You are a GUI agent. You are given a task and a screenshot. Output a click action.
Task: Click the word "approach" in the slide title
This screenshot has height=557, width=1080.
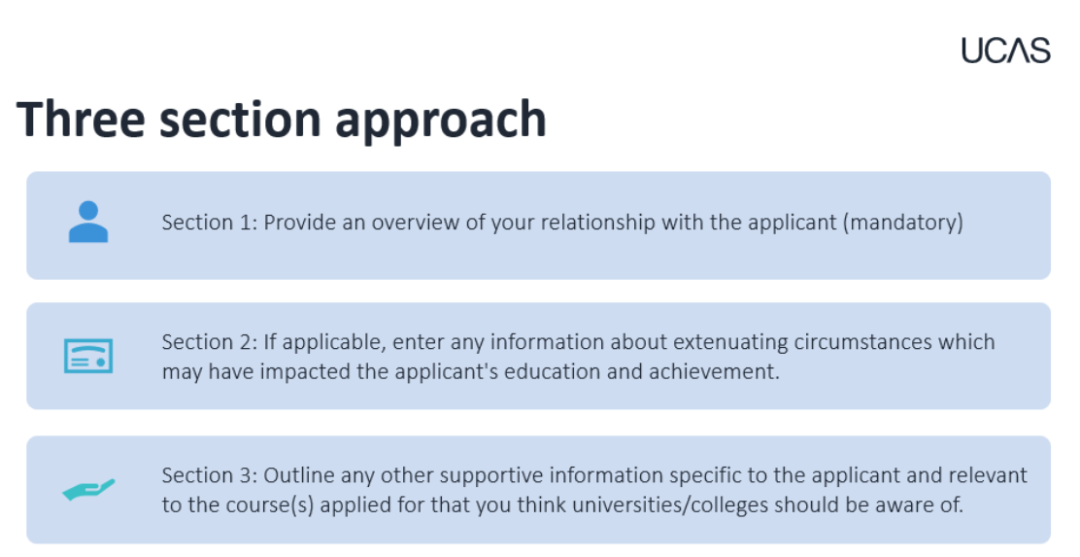click(x=440, y=121)
